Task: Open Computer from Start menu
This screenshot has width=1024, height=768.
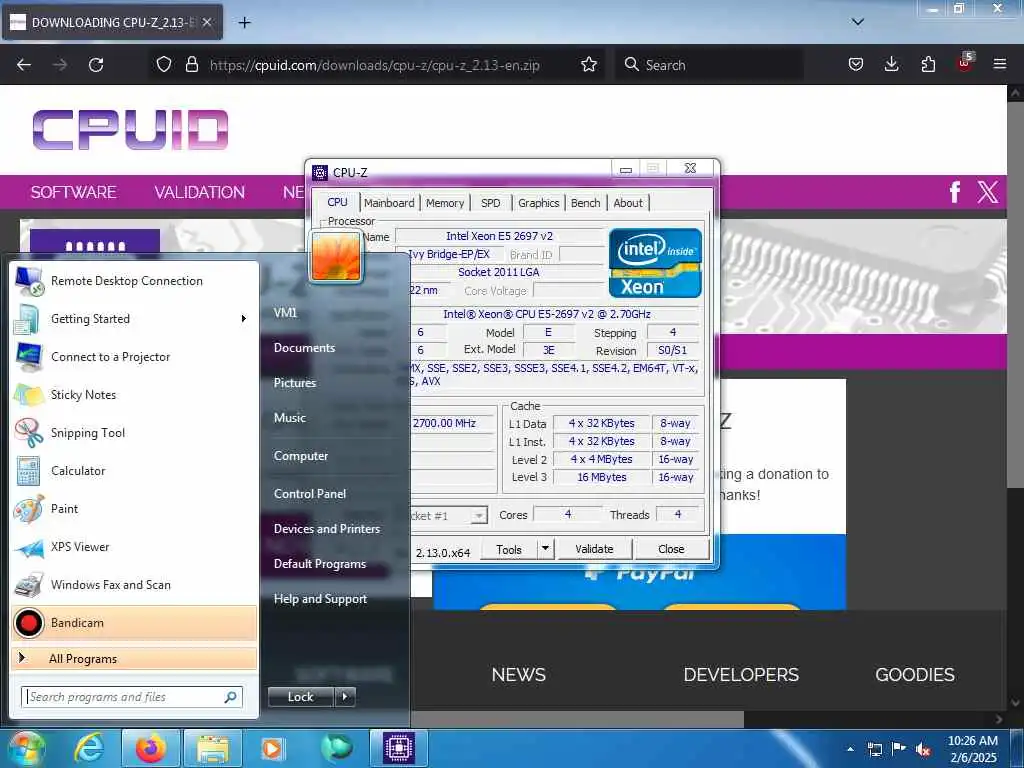Action: coord(301,455)
